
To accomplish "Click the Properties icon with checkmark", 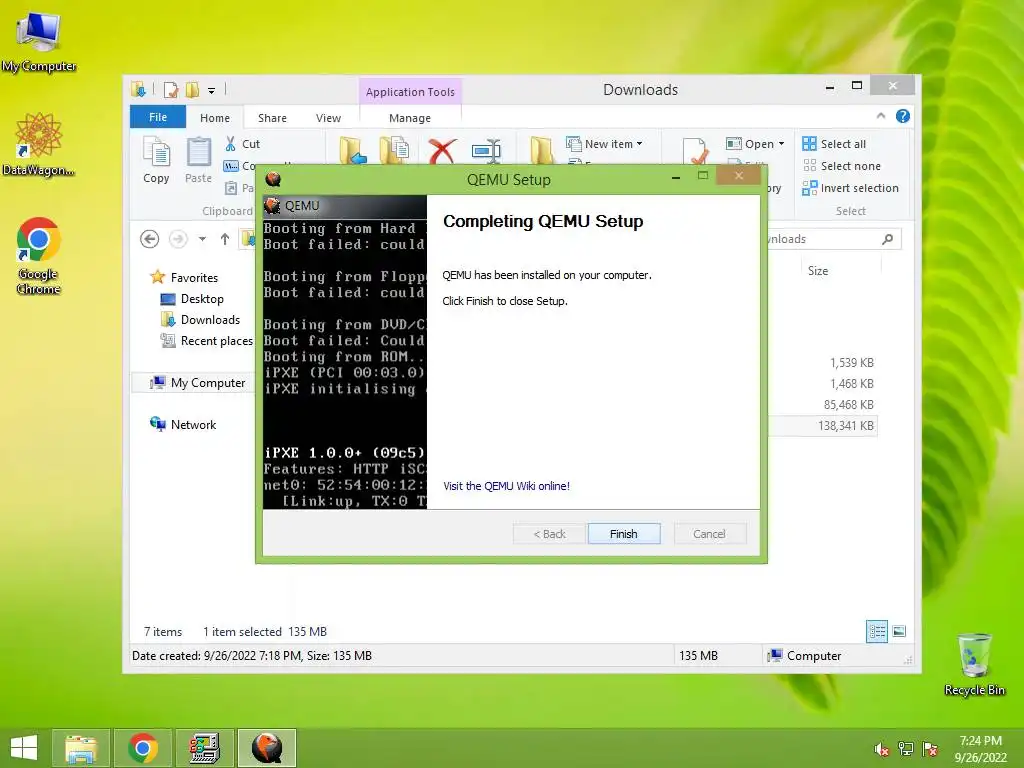I will coord(695,151).
